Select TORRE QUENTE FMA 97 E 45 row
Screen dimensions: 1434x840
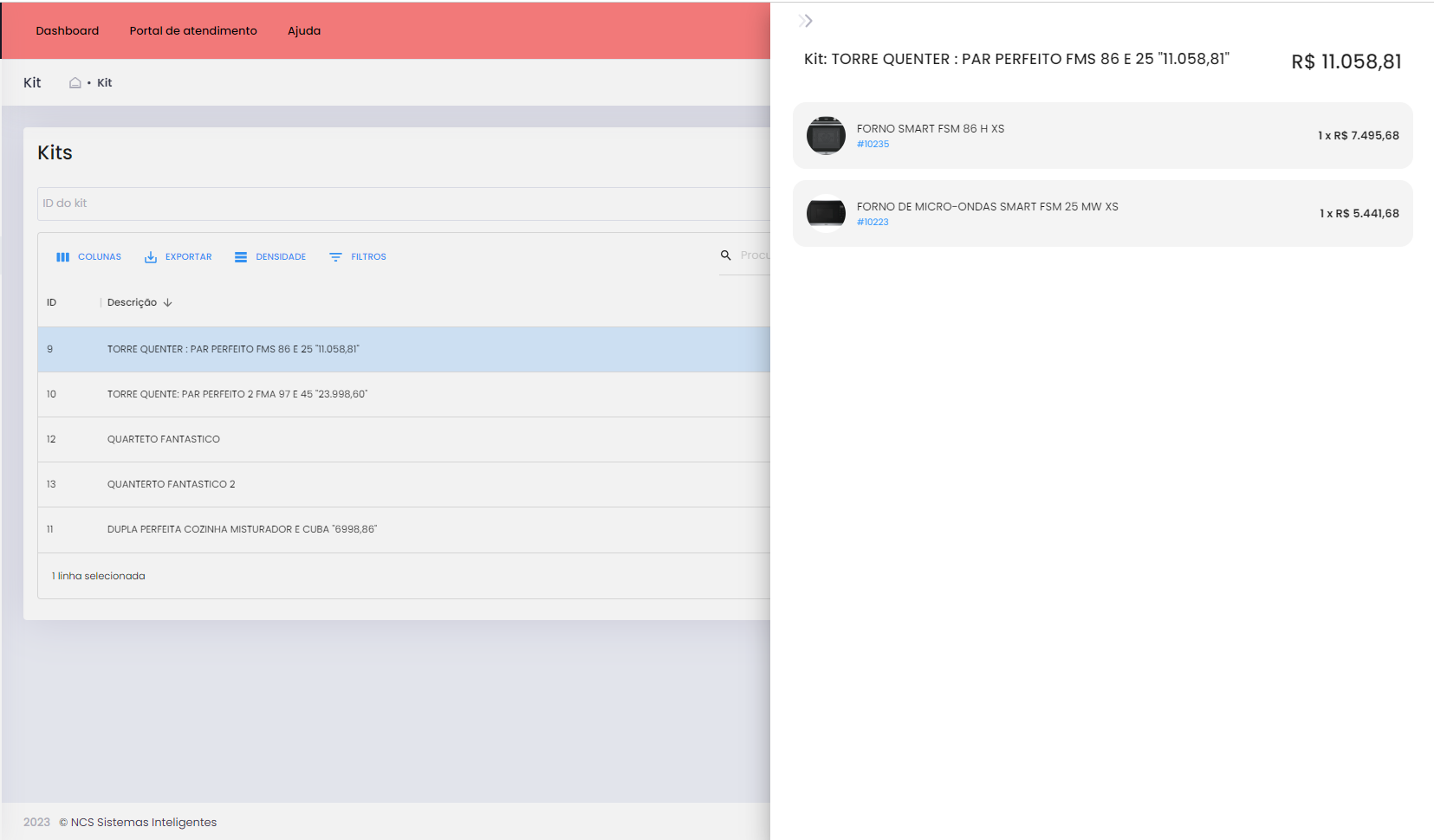click(237, 395)
